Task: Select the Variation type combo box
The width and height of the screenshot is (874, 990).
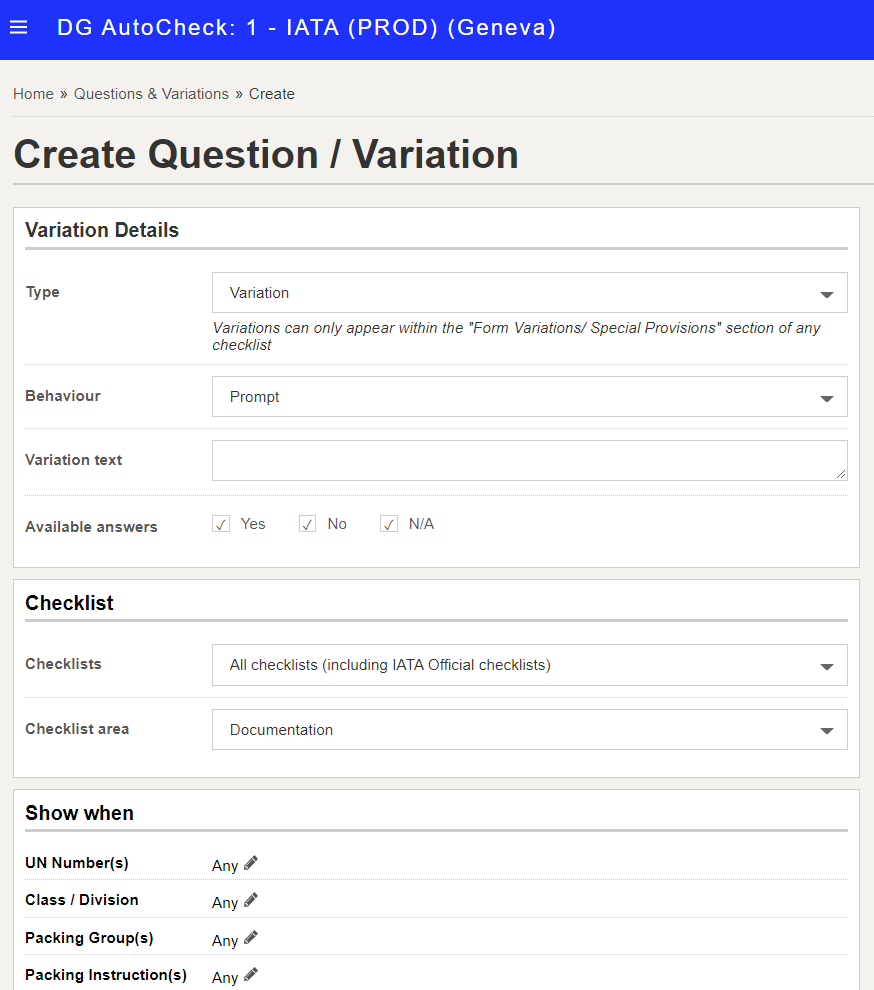Action: pos(530,292)
